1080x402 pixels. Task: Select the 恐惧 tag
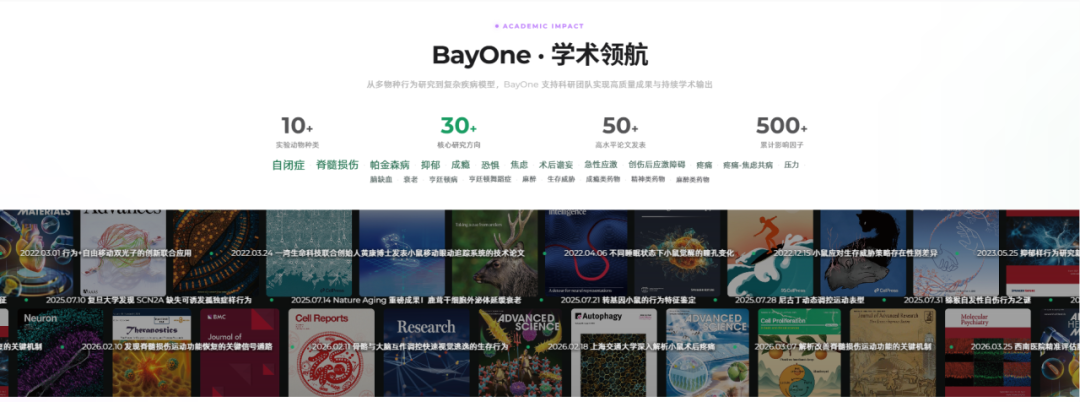point(490,165)
